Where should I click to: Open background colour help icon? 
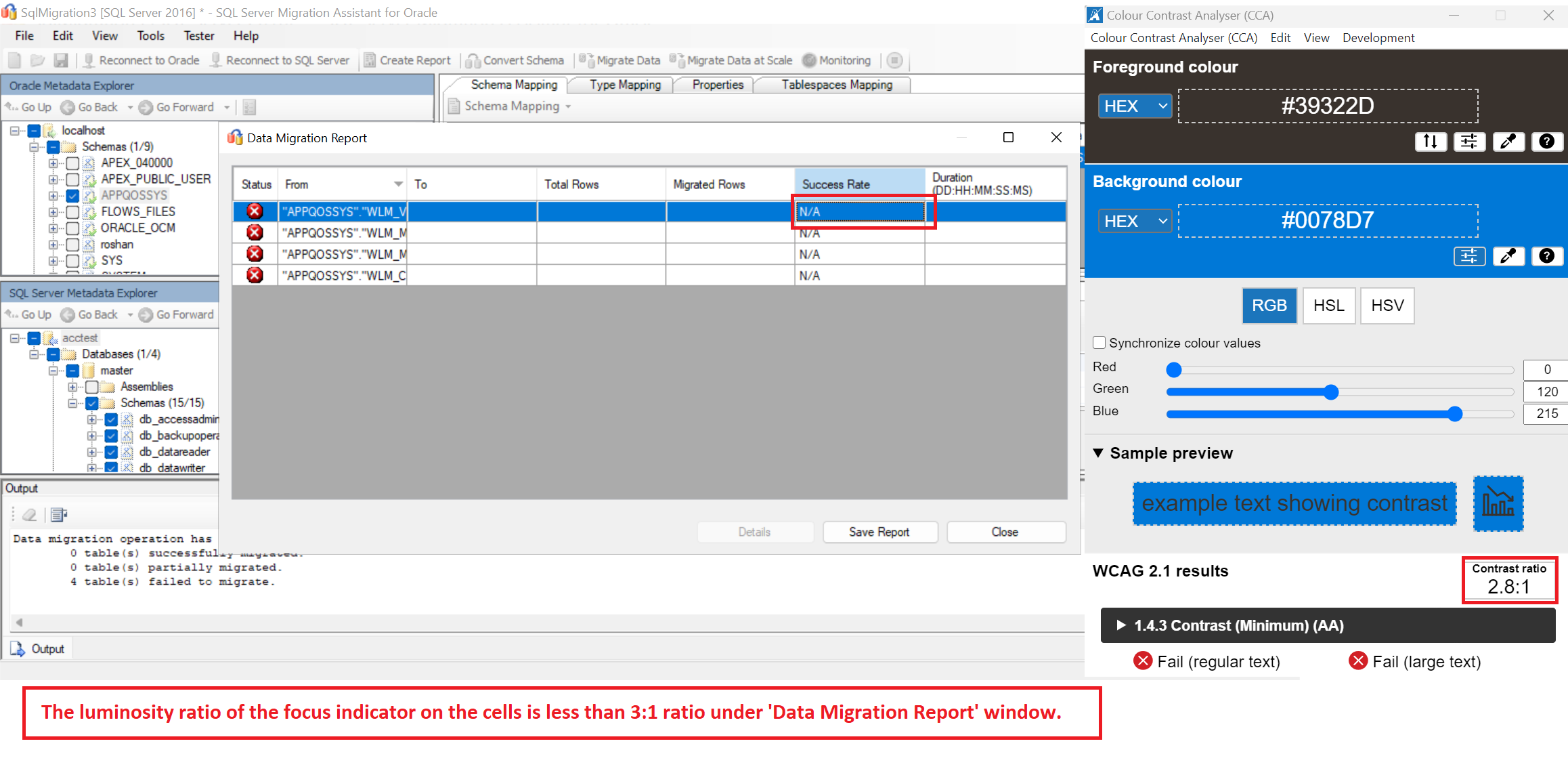[x=1546, y=256]
